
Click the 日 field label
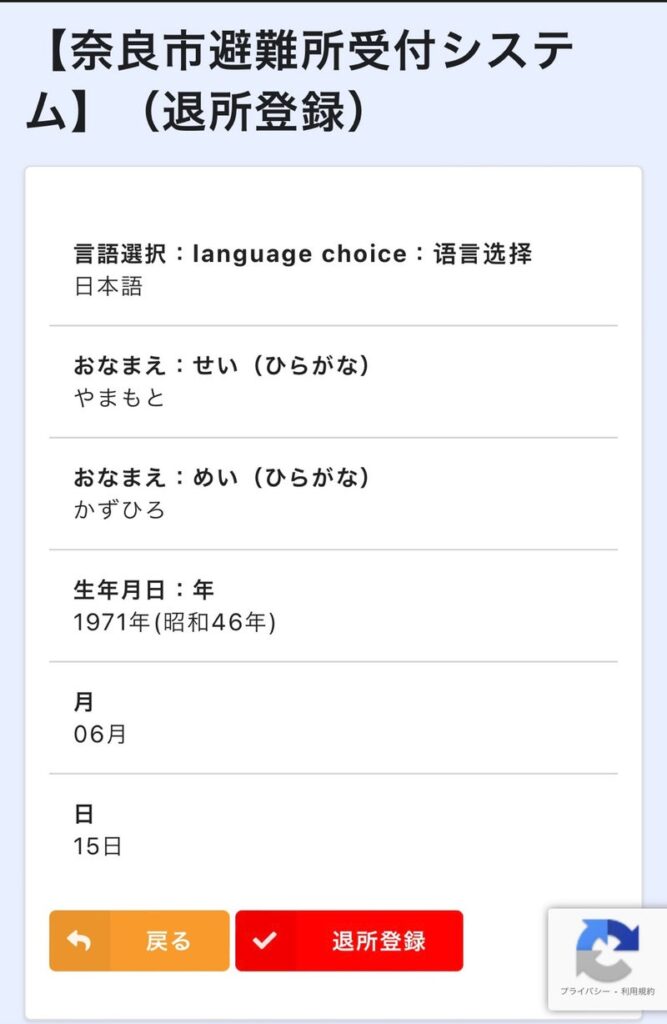point(84,814)
